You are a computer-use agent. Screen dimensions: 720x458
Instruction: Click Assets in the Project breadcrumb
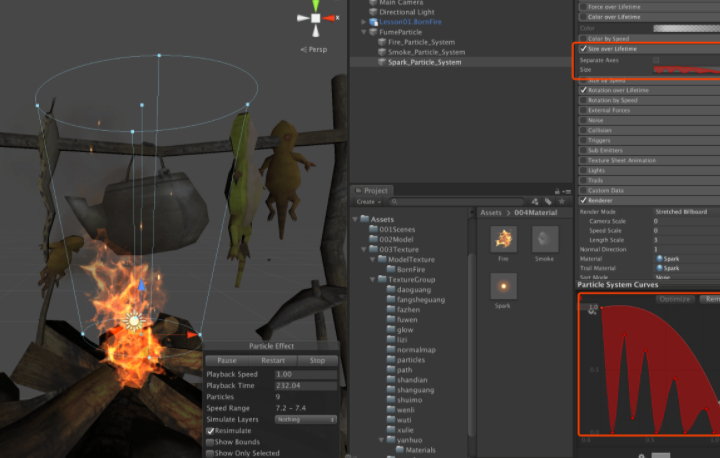[490, 213]
